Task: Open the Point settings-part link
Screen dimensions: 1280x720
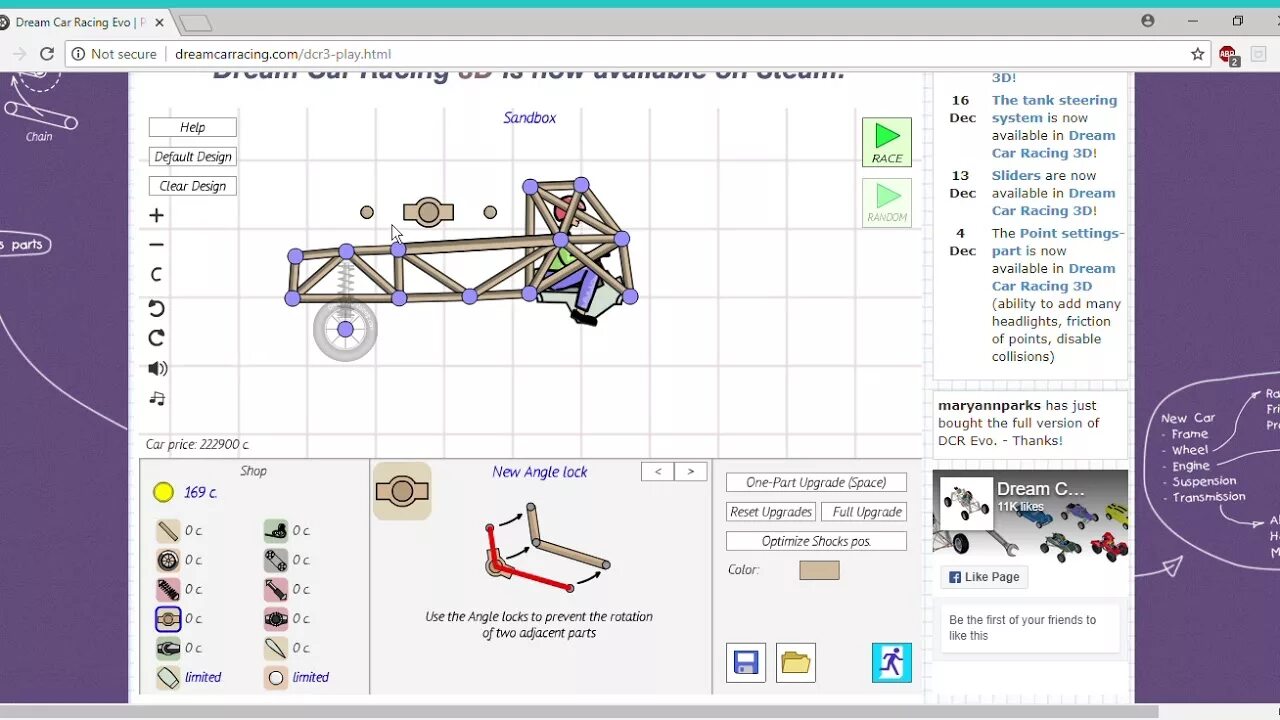Action: [x=1058, y=242]
